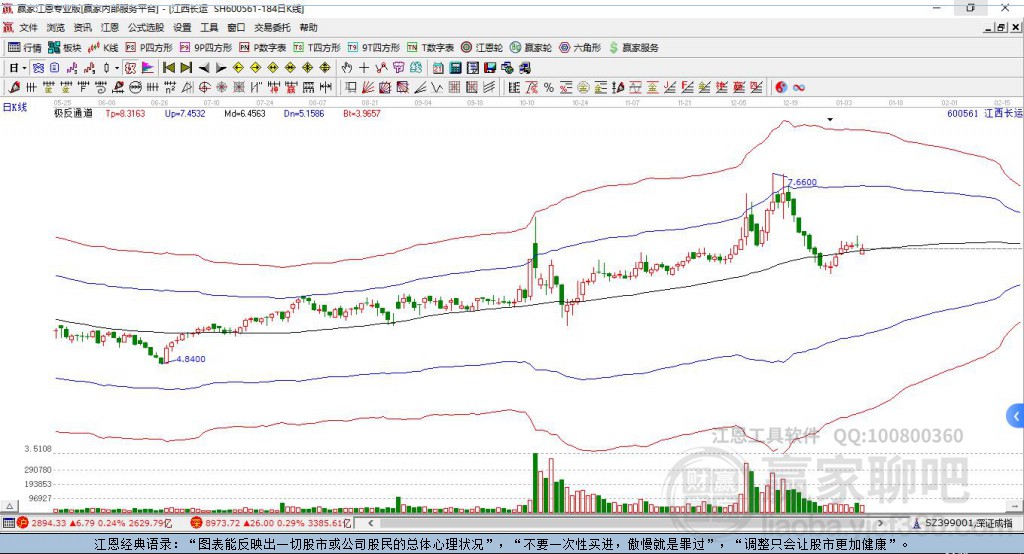Open the 工具 menu
This screenshot has width=1024, height=554.
coord(209,27)
